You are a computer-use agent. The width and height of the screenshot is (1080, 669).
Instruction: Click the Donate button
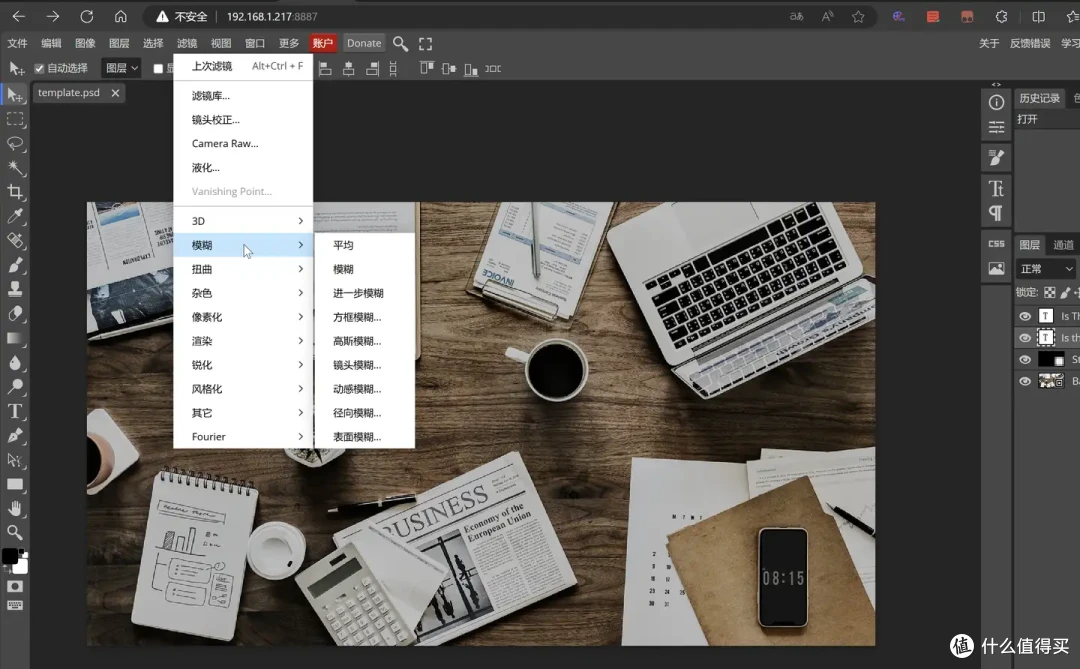(x=364, y=43)
